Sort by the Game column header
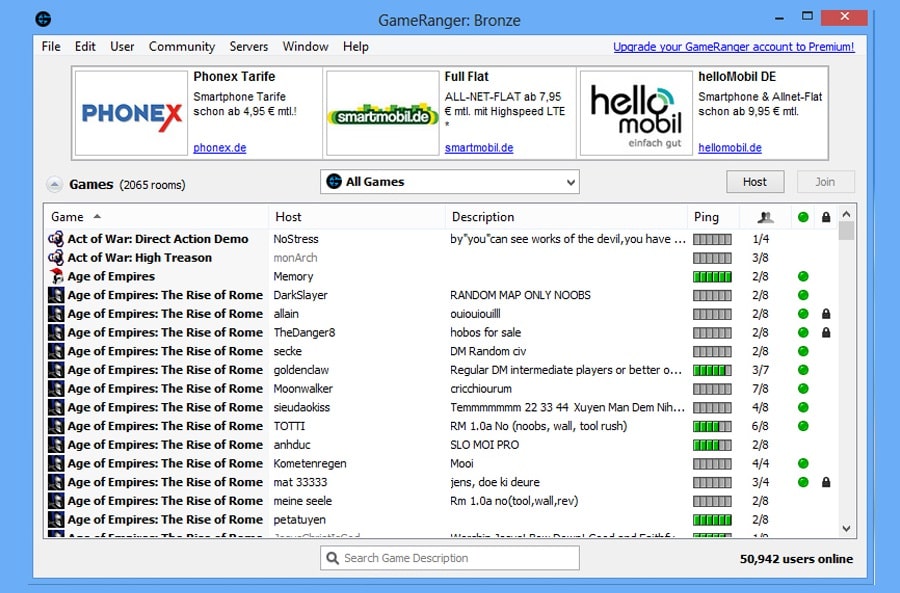900x593 pixels. click(156, 217)
